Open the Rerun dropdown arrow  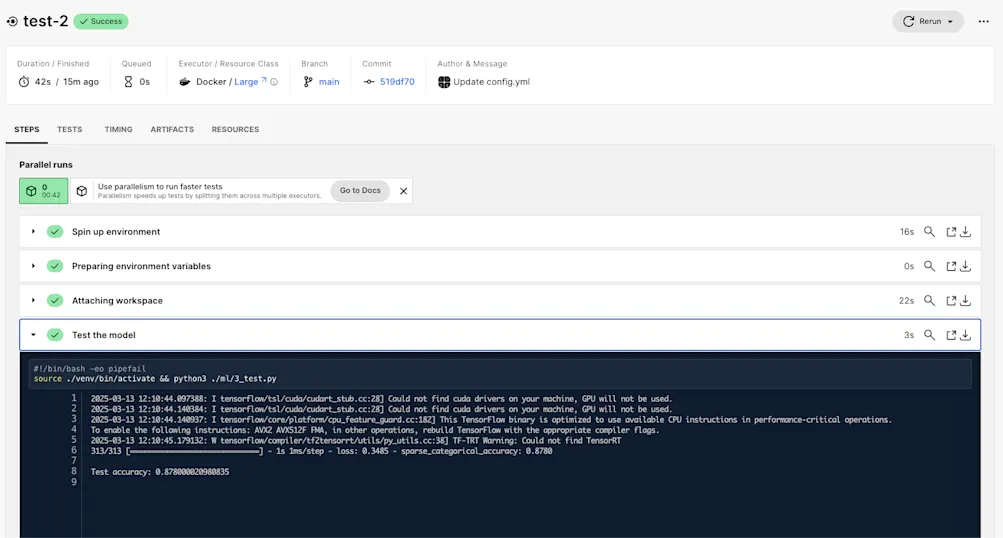point(951,22)
